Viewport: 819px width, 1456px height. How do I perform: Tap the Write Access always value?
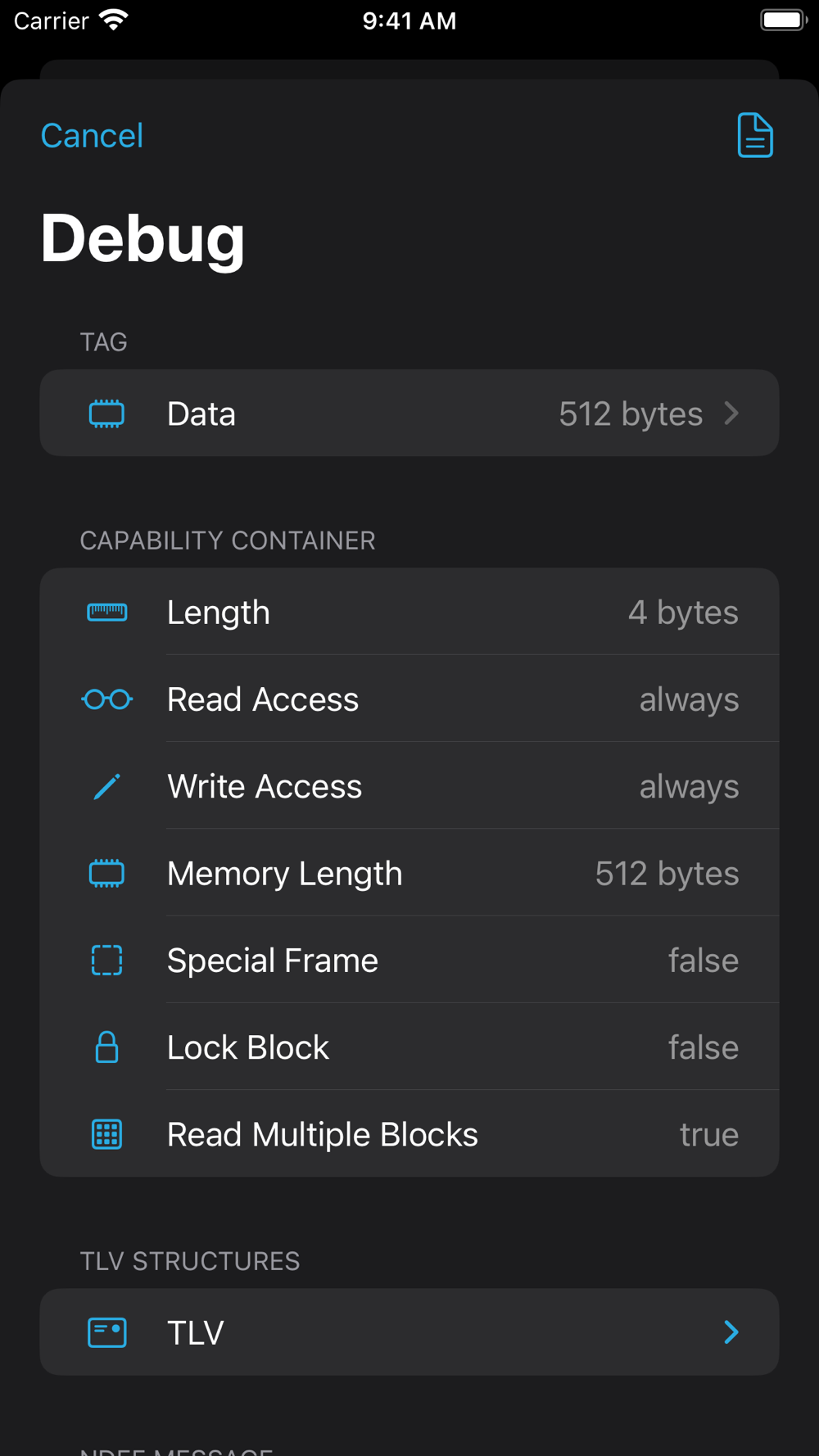689,787
